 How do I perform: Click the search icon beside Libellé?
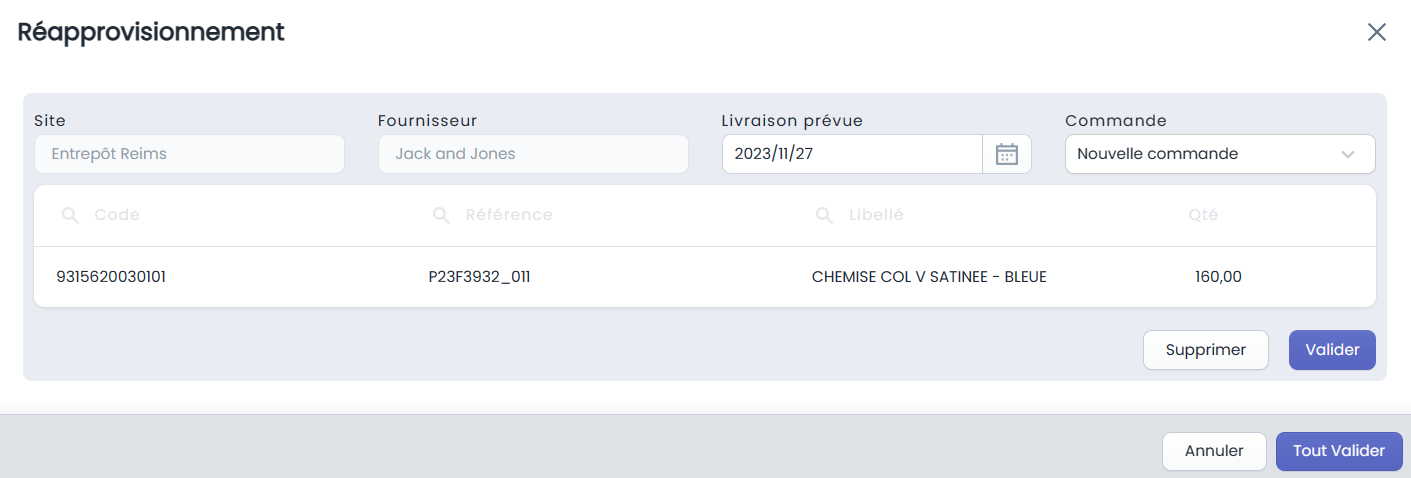coord(824,215)
